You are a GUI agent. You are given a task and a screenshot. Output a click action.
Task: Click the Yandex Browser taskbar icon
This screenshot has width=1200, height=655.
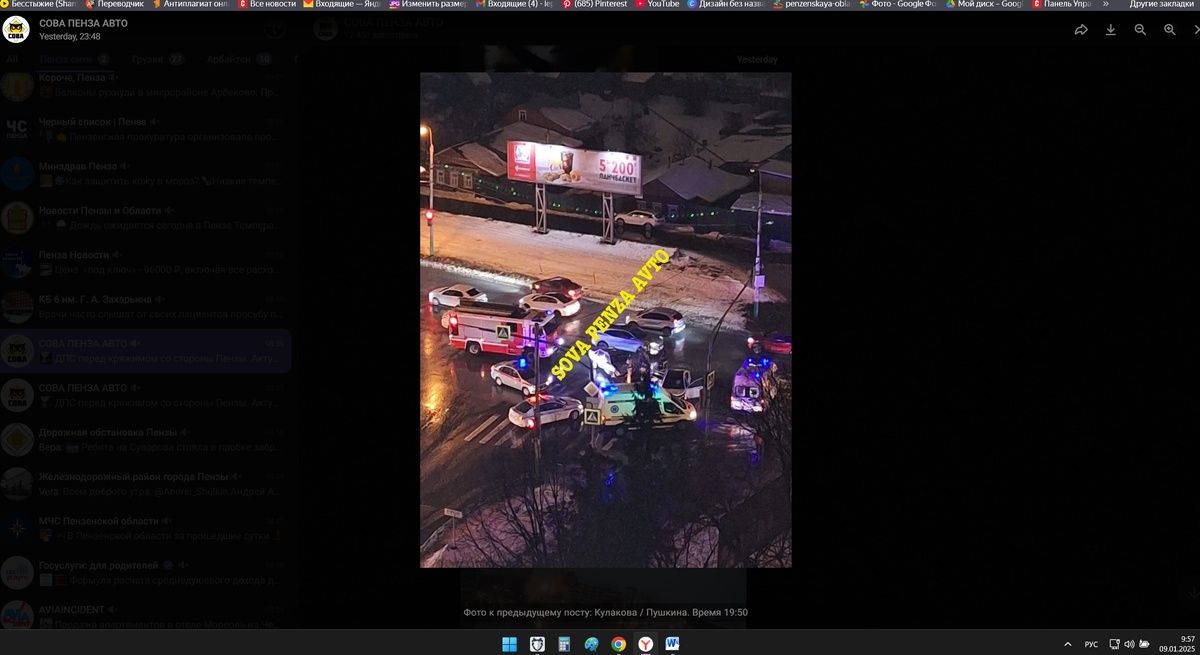[646, 644]
